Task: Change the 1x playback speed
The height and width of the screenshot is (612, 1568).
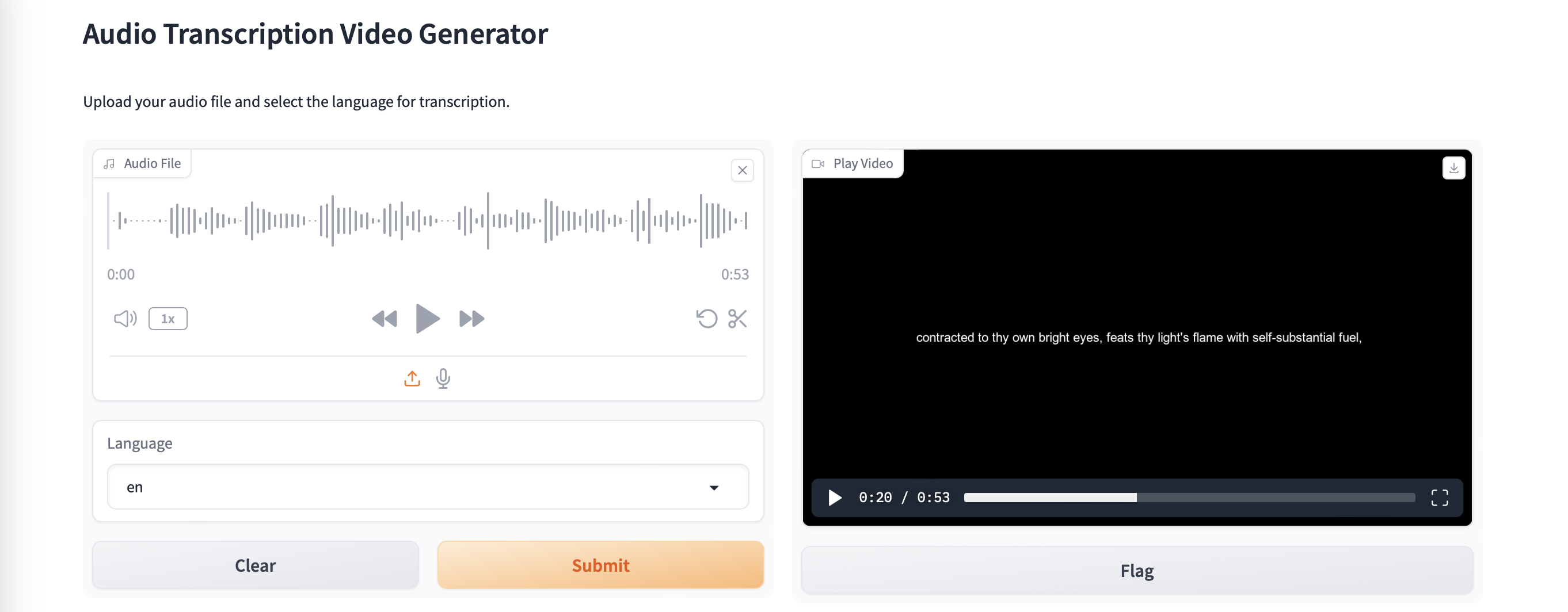Action: point(168,319)
